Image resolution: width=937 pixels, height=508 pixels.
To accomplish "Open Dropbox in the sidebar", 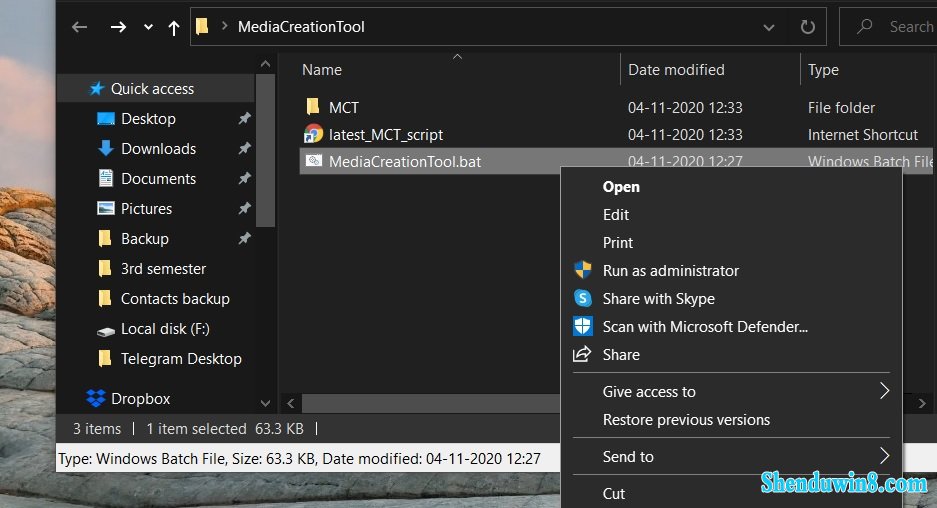I will [x=140, y=399].
